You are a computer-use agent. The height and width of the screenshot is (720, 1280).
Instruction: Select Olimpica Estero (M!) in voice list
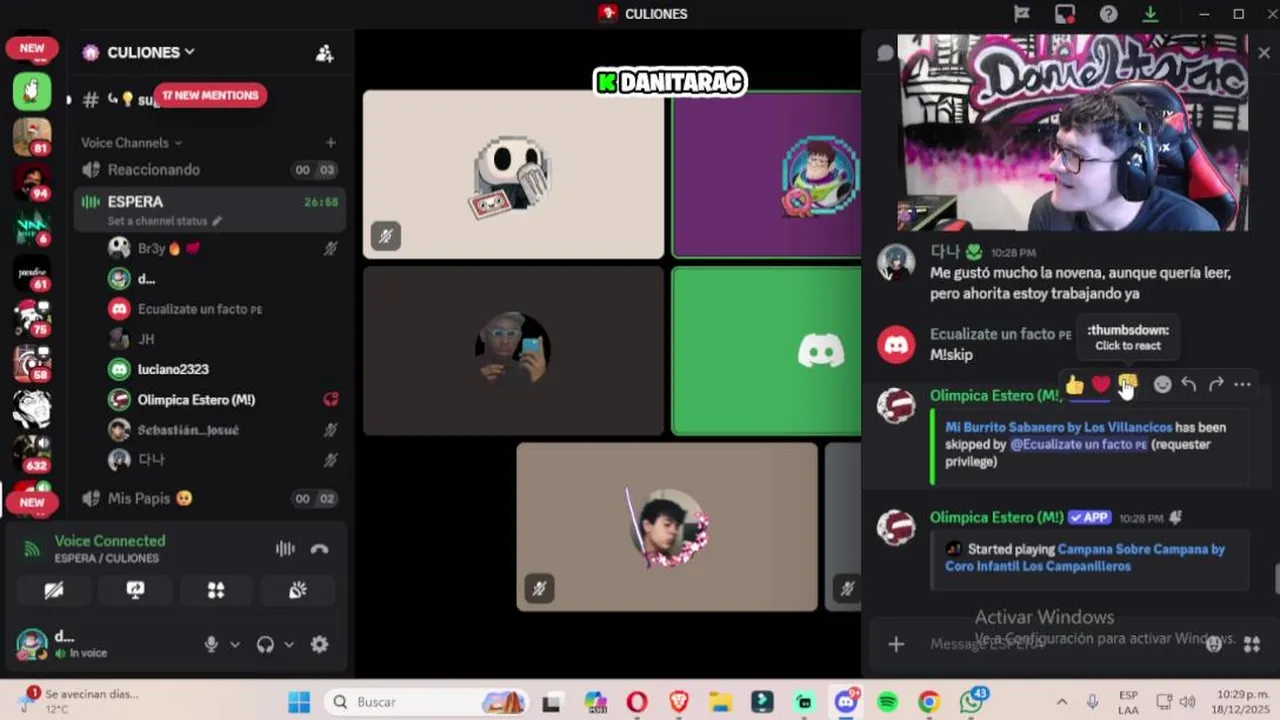[x=225, y=399]
